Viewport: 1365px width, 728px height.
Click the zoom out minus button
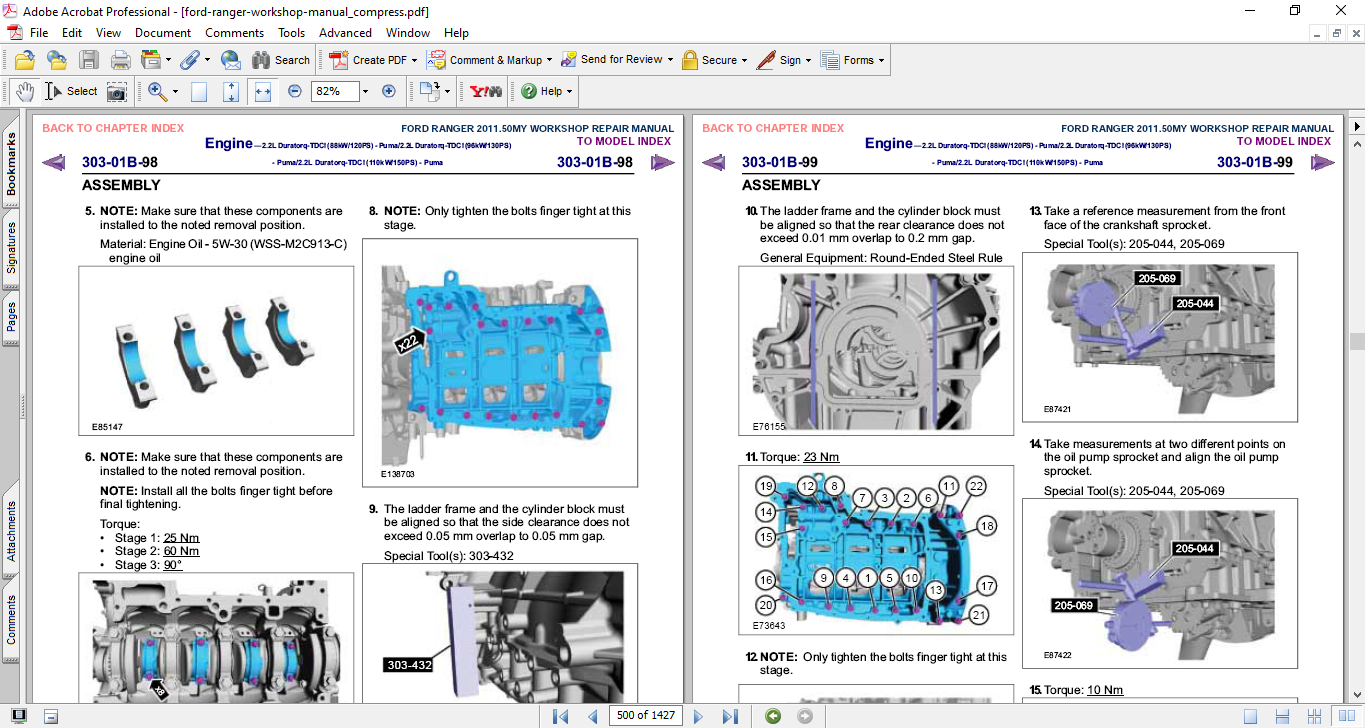[x=294, y=91]
